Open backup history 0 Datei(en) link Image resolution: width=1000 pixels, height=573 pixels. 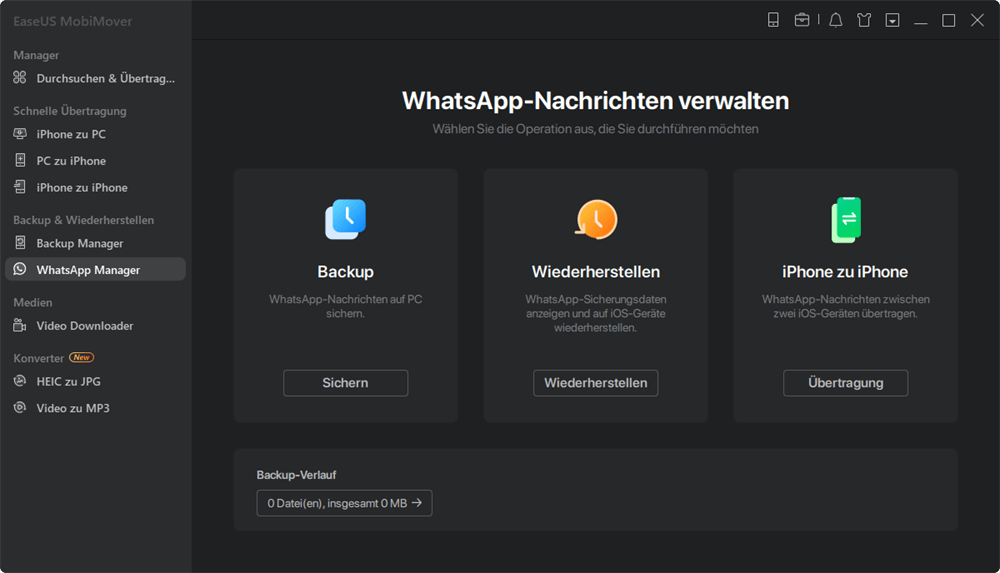coord(344,503)
